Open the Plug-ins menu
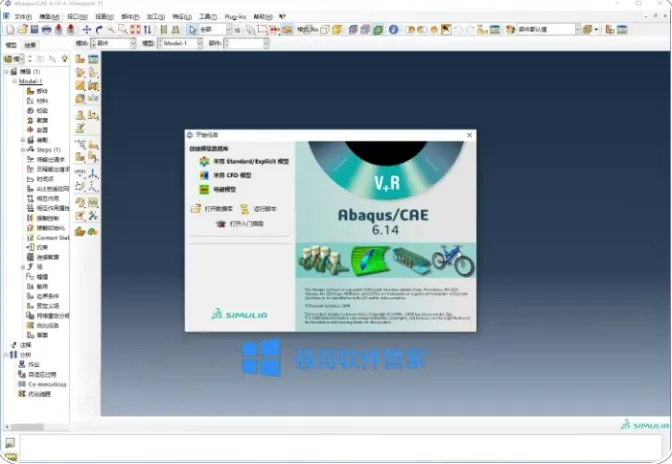672x464 pixels. coord(235,17)
